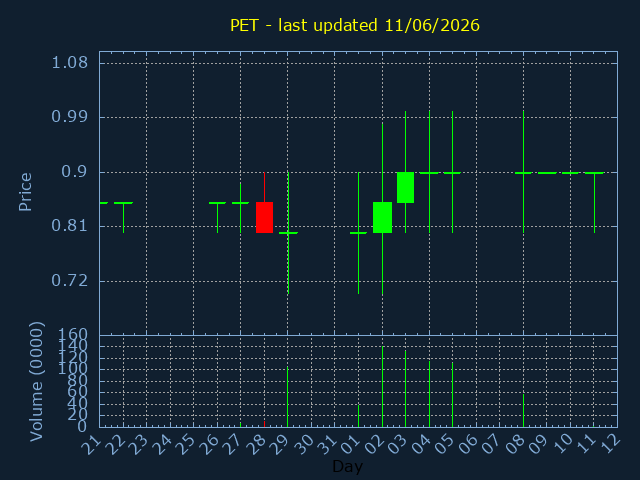This screenshot has width=640, height=480.
Task: Click the x-axis label "09"
Action: pyautogui.click(x=539, y=445)
